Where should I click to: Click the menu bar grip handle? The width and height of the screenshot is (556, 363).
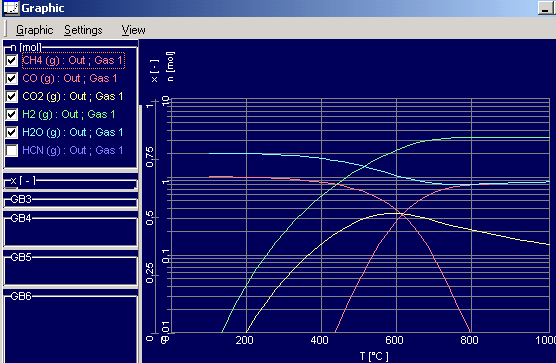click(5, 28)
